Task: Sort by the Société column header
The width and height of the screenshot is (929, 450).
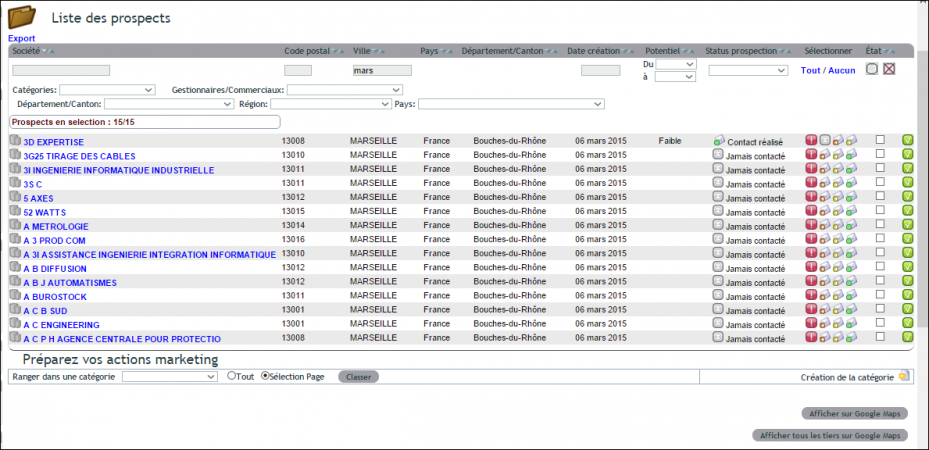Action: (x=25, y=51)
